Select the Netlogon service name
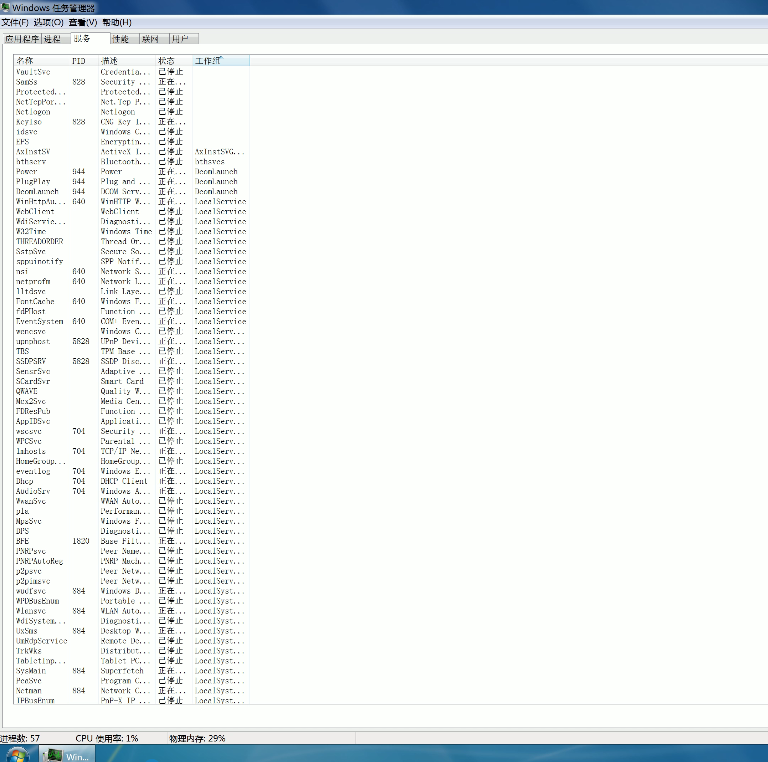The image size is (768, 762). click(x=33, y=112)
